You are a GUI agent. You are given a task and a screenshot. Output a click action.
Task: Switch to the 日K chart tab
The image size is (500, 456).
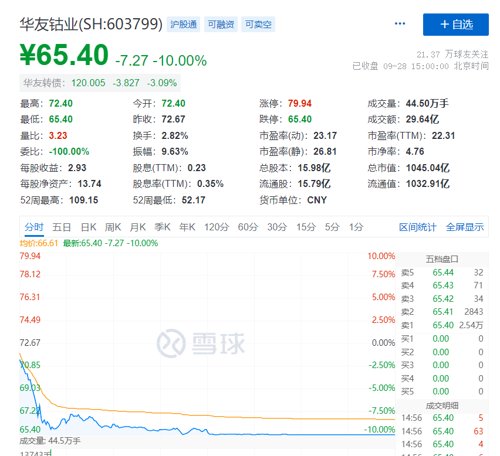(x=88, y=227)
